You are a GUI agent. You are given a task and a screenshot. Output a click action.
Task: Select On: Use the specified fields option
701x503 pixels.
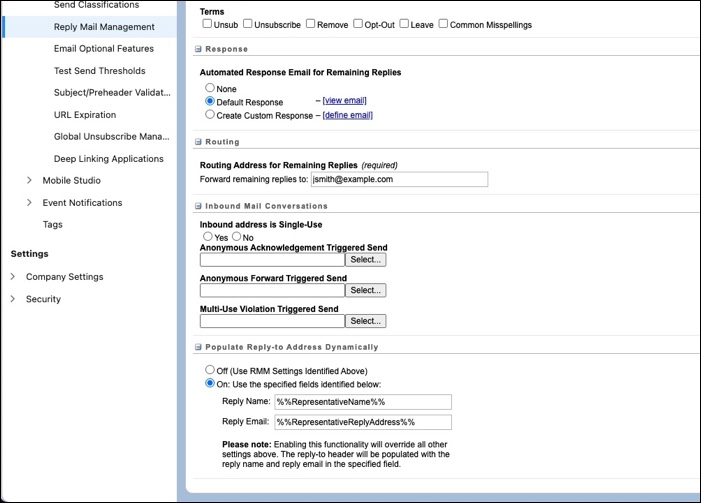point(210,383)
